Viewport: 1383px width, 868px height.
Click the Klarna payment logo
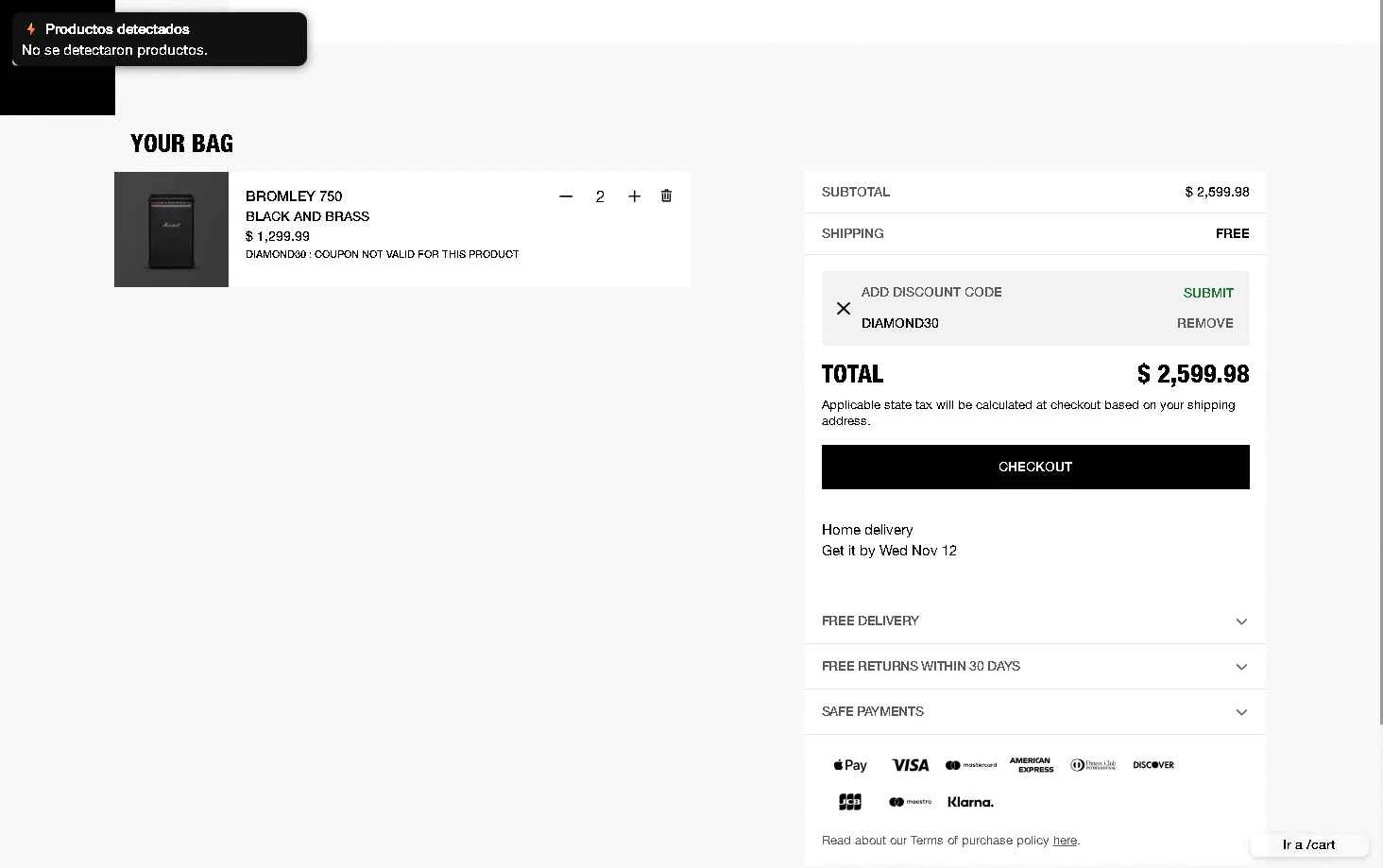970,802
